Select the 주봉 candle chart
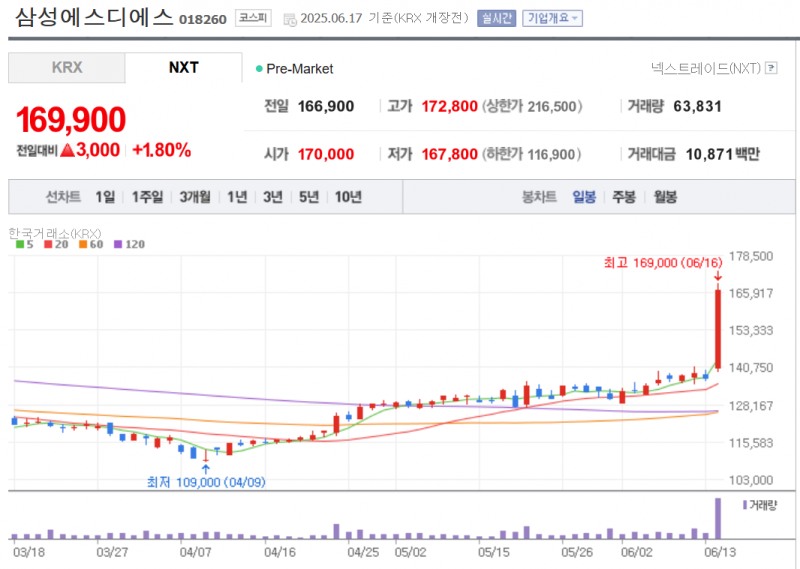The height and width of the screenshot is (569, 800). (624, 196)
